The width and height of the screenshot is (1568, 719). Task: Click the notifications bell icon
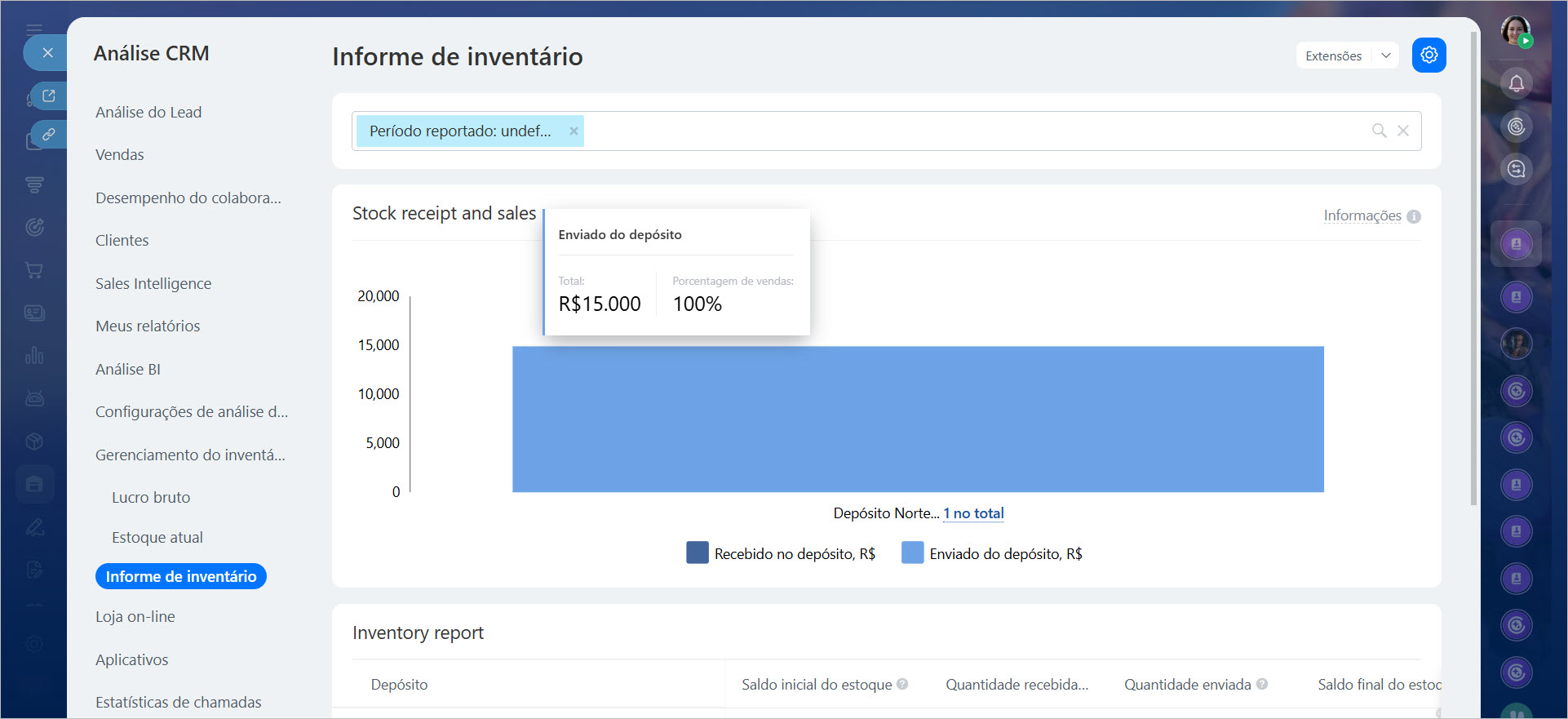click(1516, 83)
